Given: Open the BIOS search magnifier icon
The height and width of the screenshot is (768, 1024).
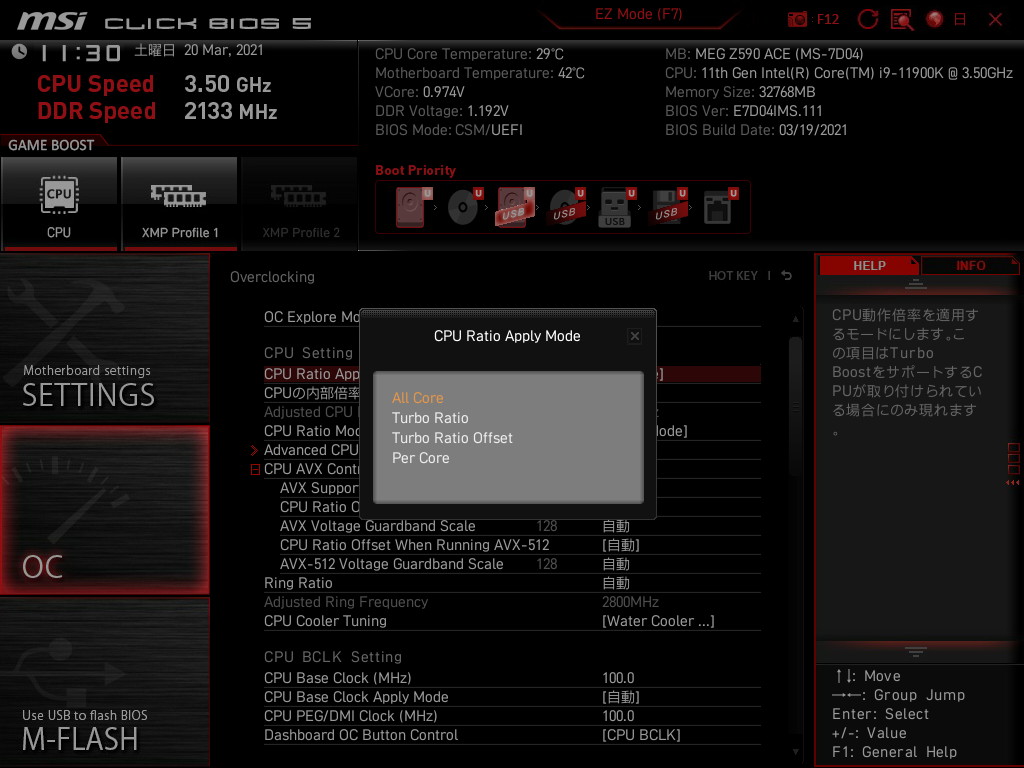Looking at the screenshot, I should coord(902,20).
